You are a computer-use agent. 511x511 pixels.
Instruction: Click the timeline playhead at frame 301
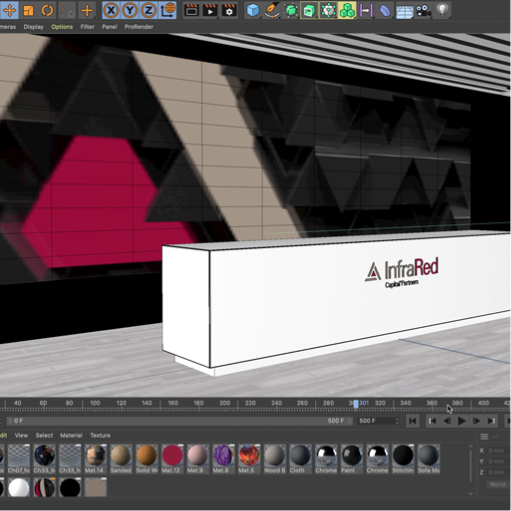coord(356,404)
